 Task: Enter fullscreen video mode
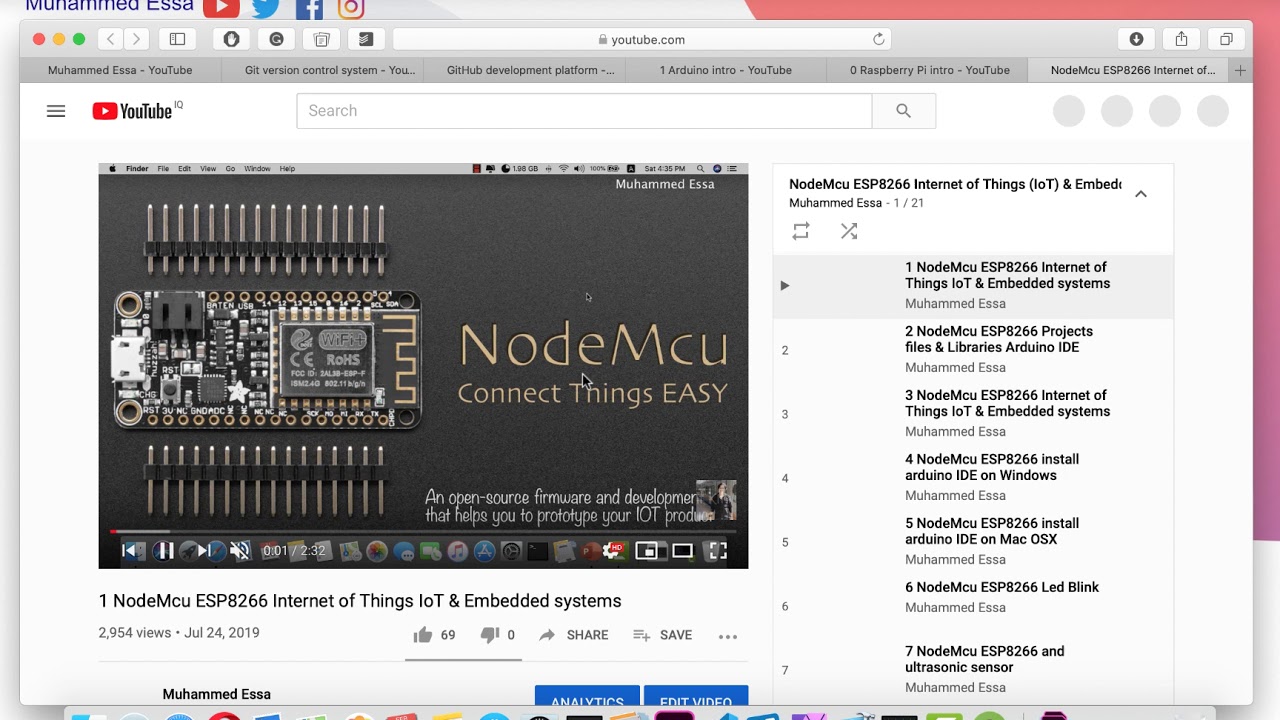coord(718,550)
